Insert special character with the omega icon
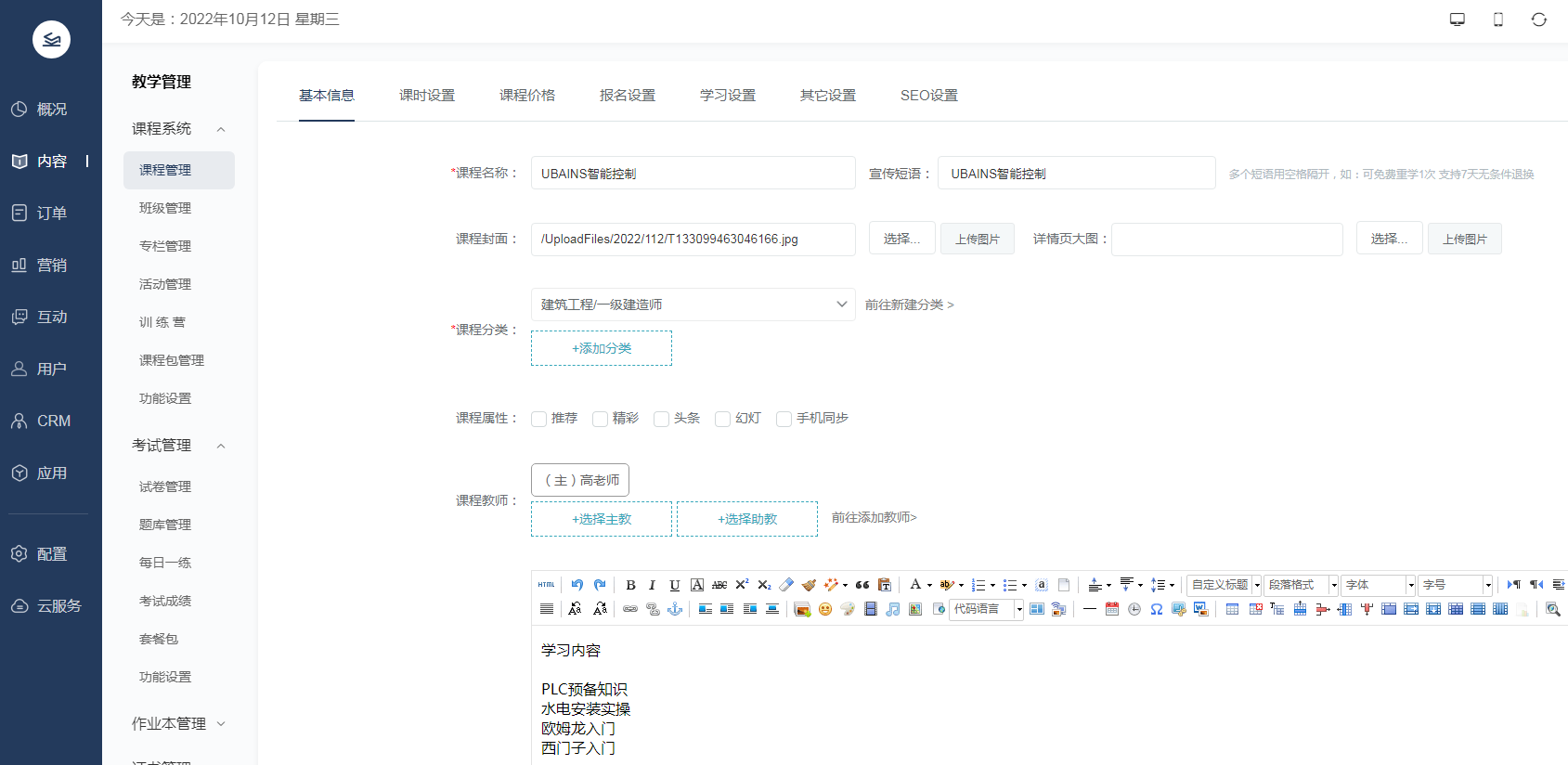 1156,609
